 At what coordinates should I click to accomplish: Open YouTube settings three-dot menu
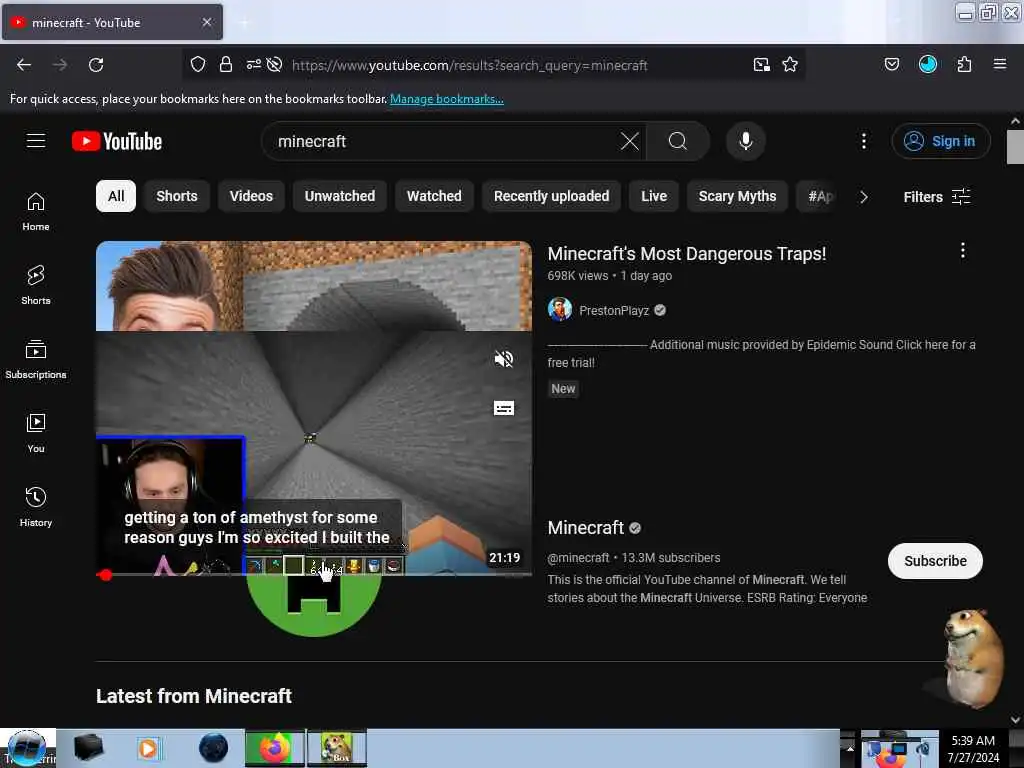tap(863, 141)
